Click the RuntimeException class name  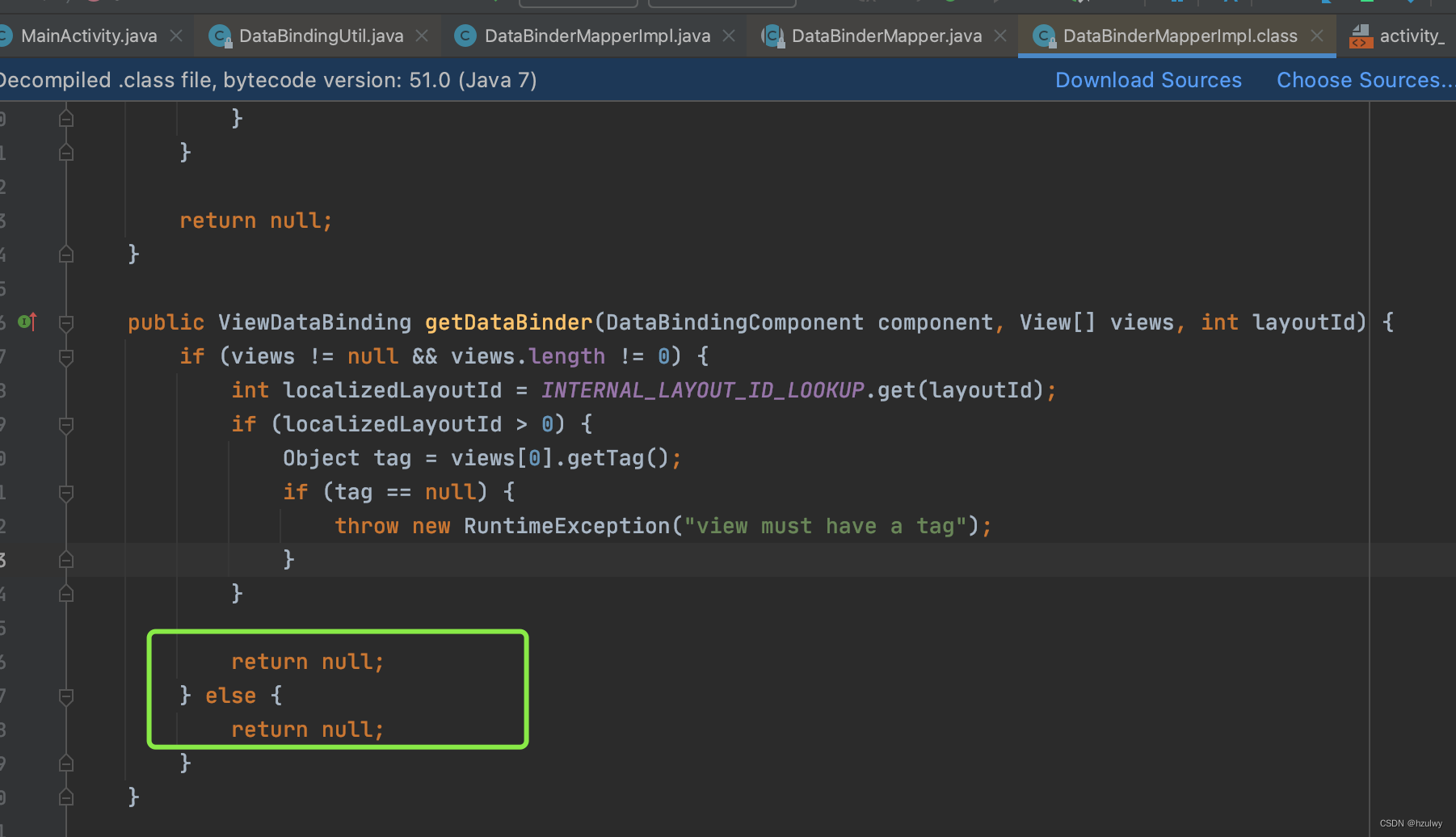coord(567,526)
